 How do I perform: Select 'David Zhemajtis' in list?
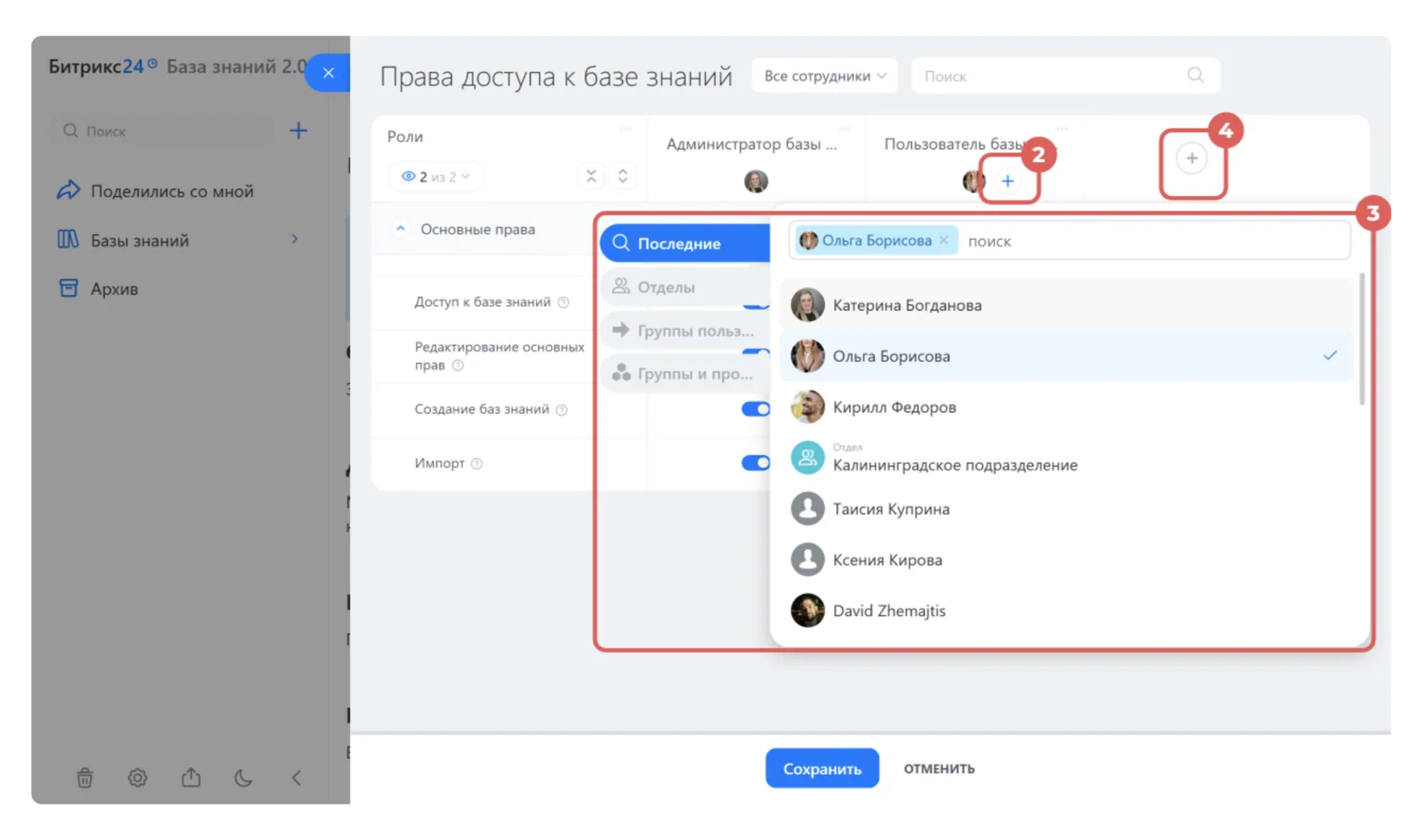point(1067,610)
